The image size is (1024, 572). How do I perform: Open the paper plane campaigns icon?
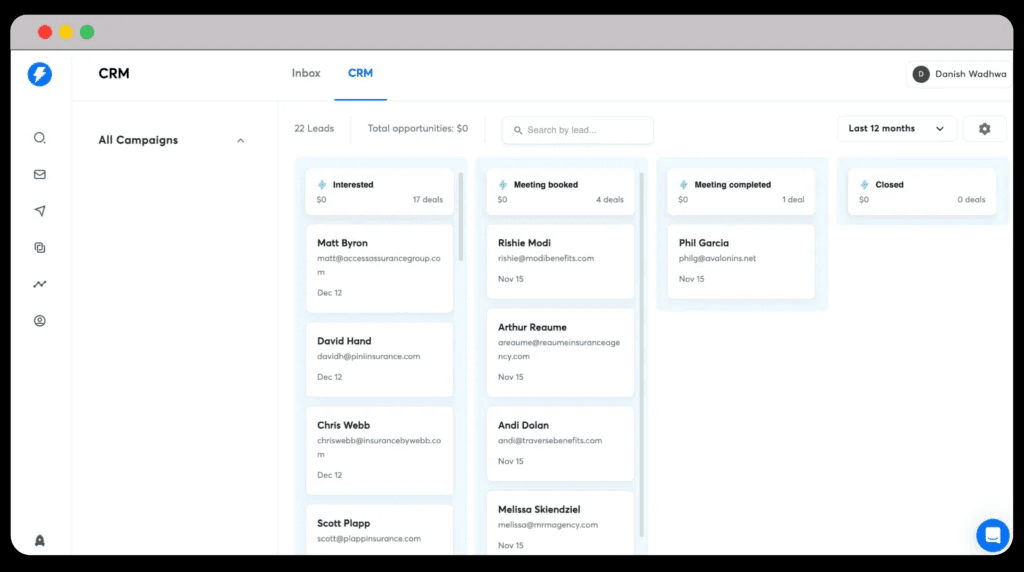[x=40, y=211]
